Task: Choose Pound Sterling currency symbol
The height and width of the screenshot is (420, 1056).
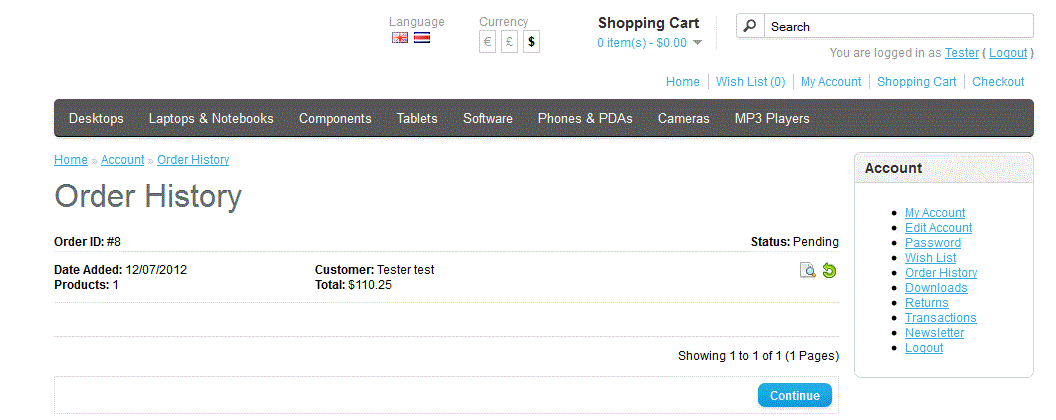Action: 509,42
